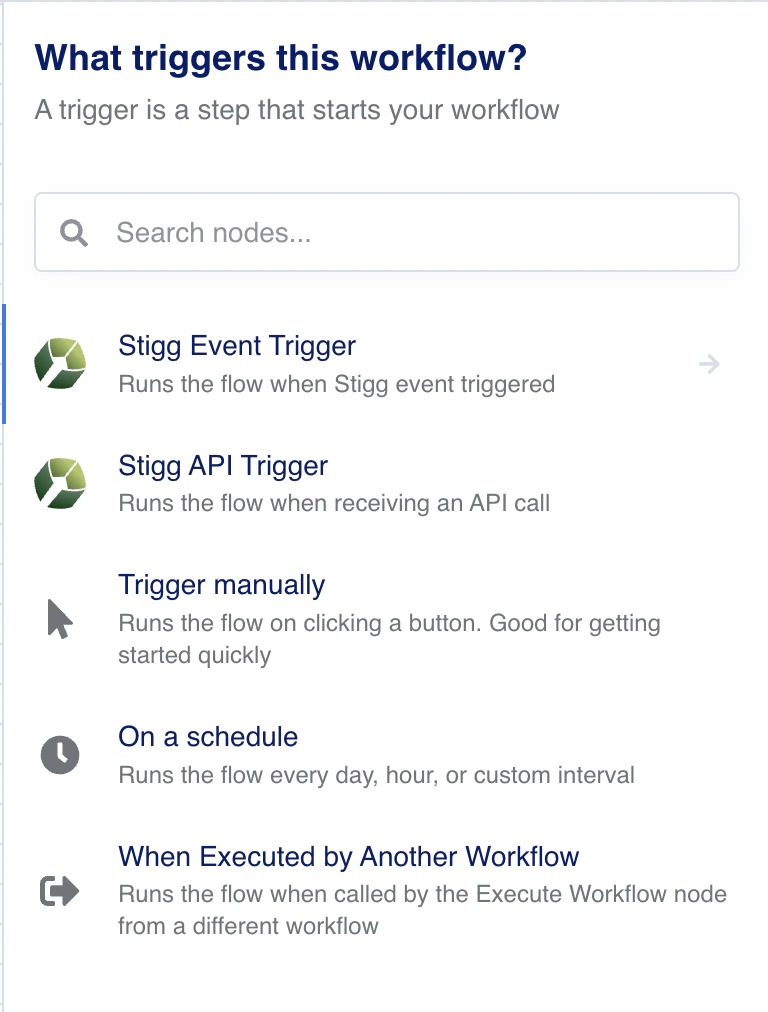768x1012 pixels.
Task: Click the gray arrow next to Stigg Event Trigger
Action: click(709, 364)
